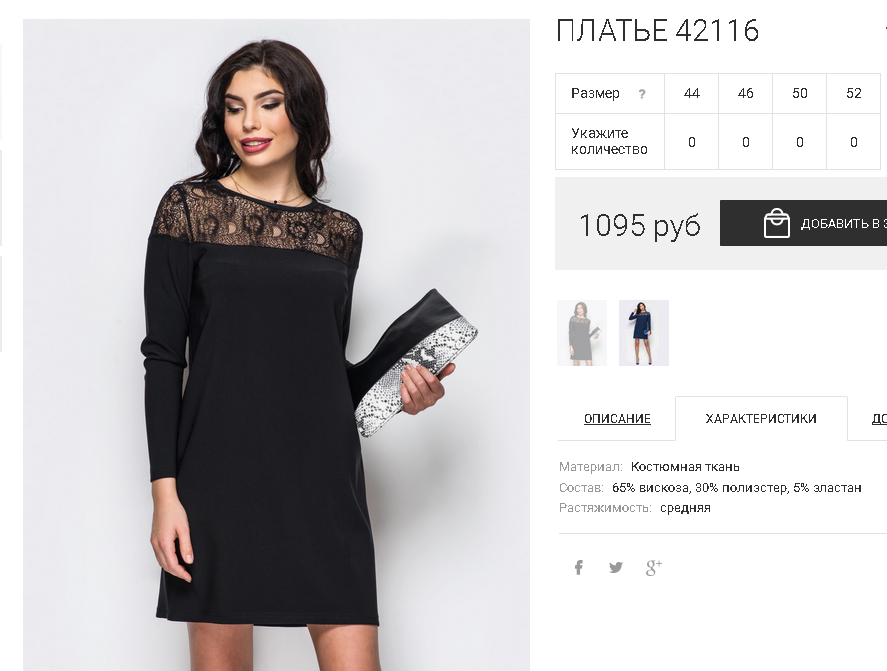Share the dress on Google Plus
The width and height of the screenshot is (887, 671).
pyautogui.click(x=653, y=567)
